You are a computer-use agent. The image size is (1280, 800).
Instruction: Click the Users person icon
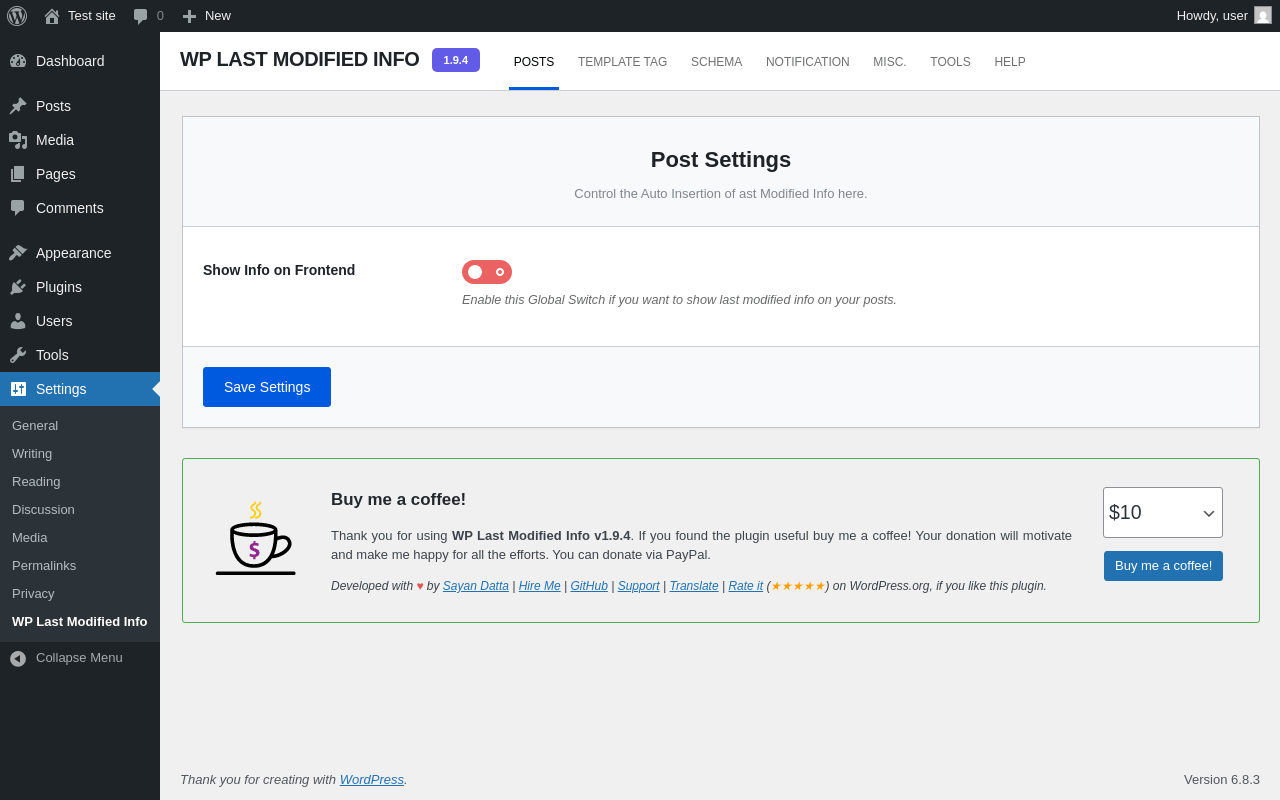[x=18, y=321]
